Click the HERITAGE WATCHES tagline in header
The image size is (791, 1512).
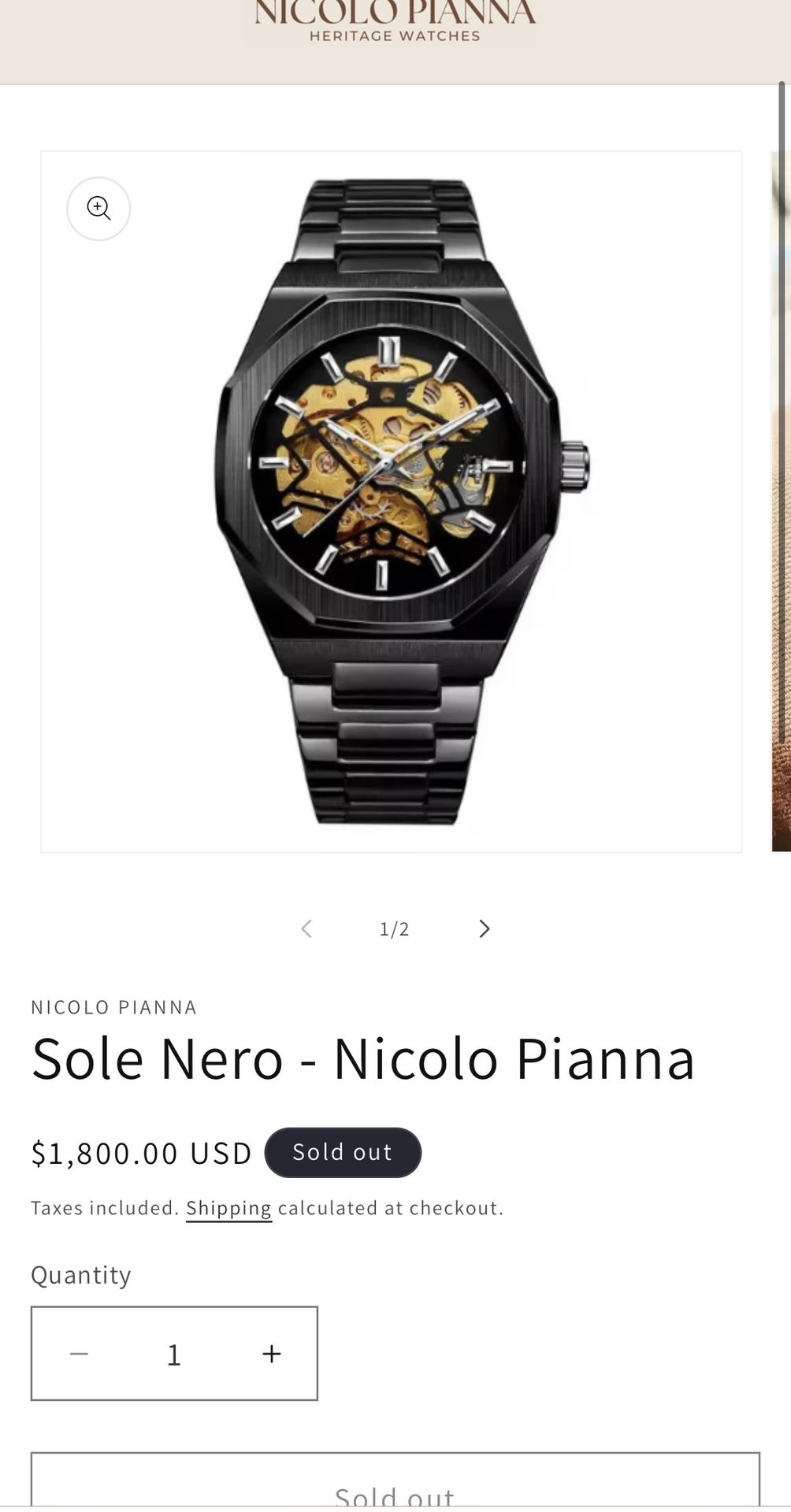(395, 36)
